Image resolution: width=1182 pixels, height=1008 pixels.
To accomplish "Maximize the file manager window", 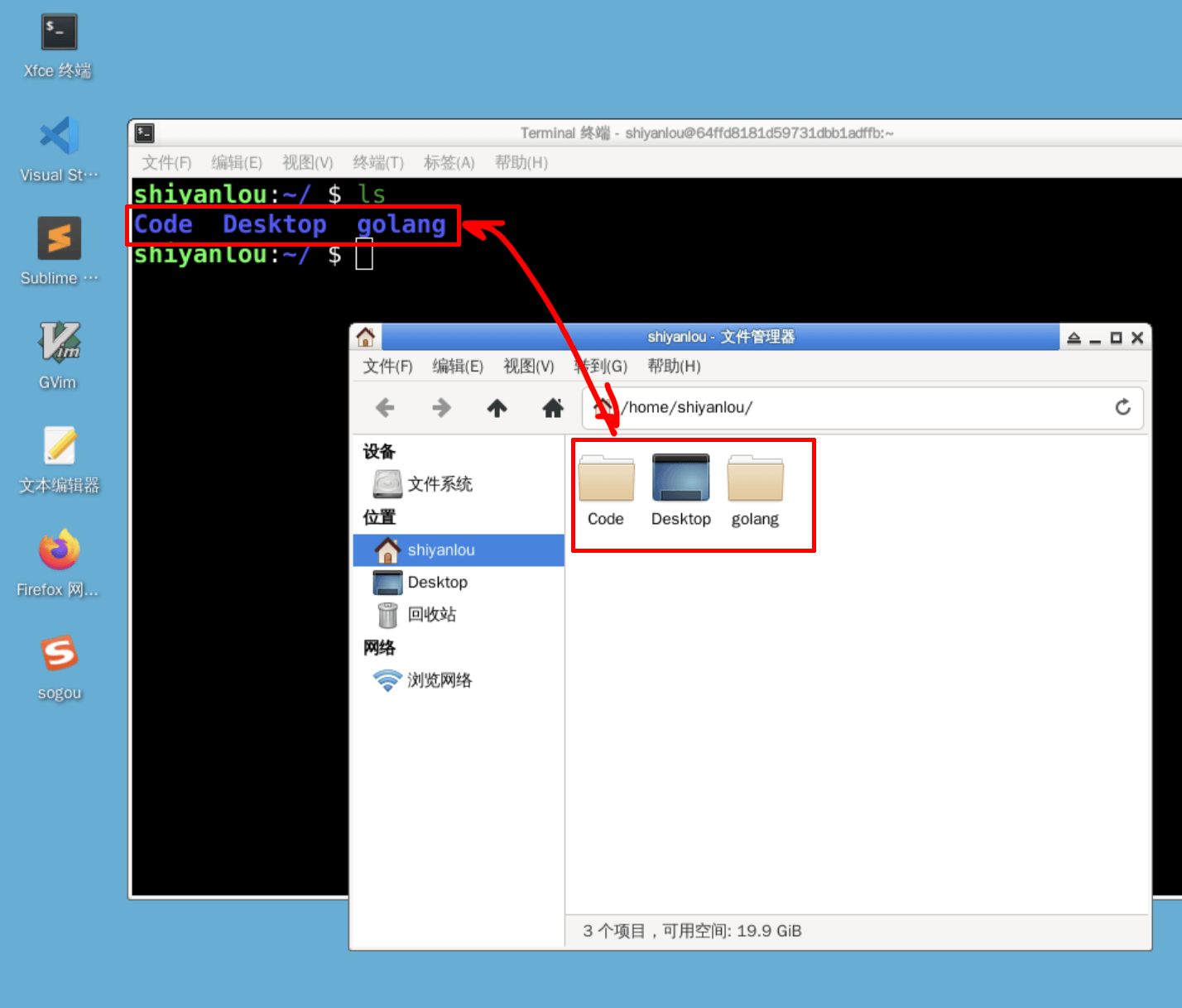I will tap(1116, 338).
